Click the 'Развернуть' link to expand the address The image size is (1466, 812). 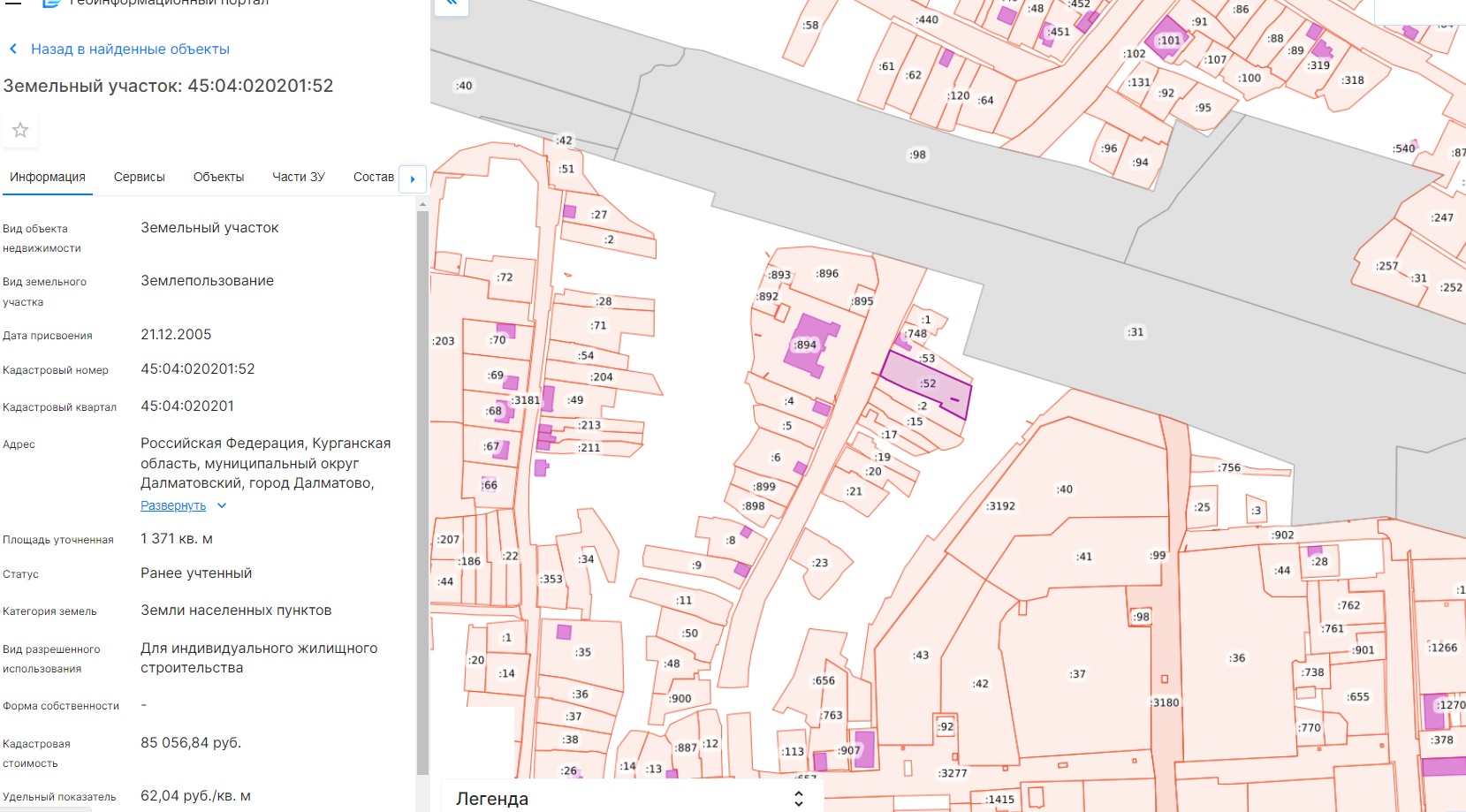pos(173,505)
